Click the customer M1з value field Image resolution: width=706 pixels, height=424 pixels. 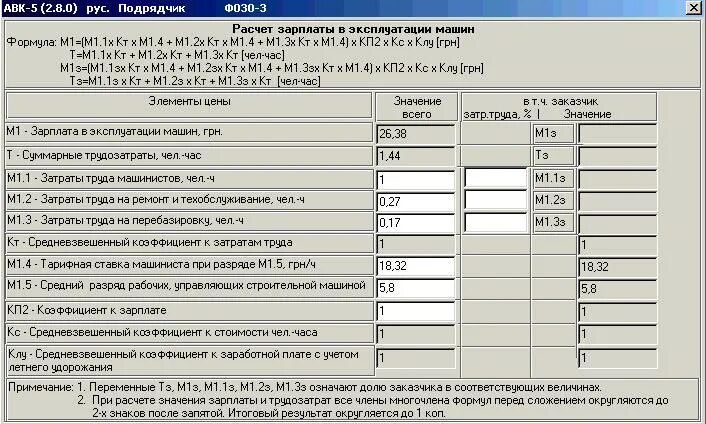617,134
